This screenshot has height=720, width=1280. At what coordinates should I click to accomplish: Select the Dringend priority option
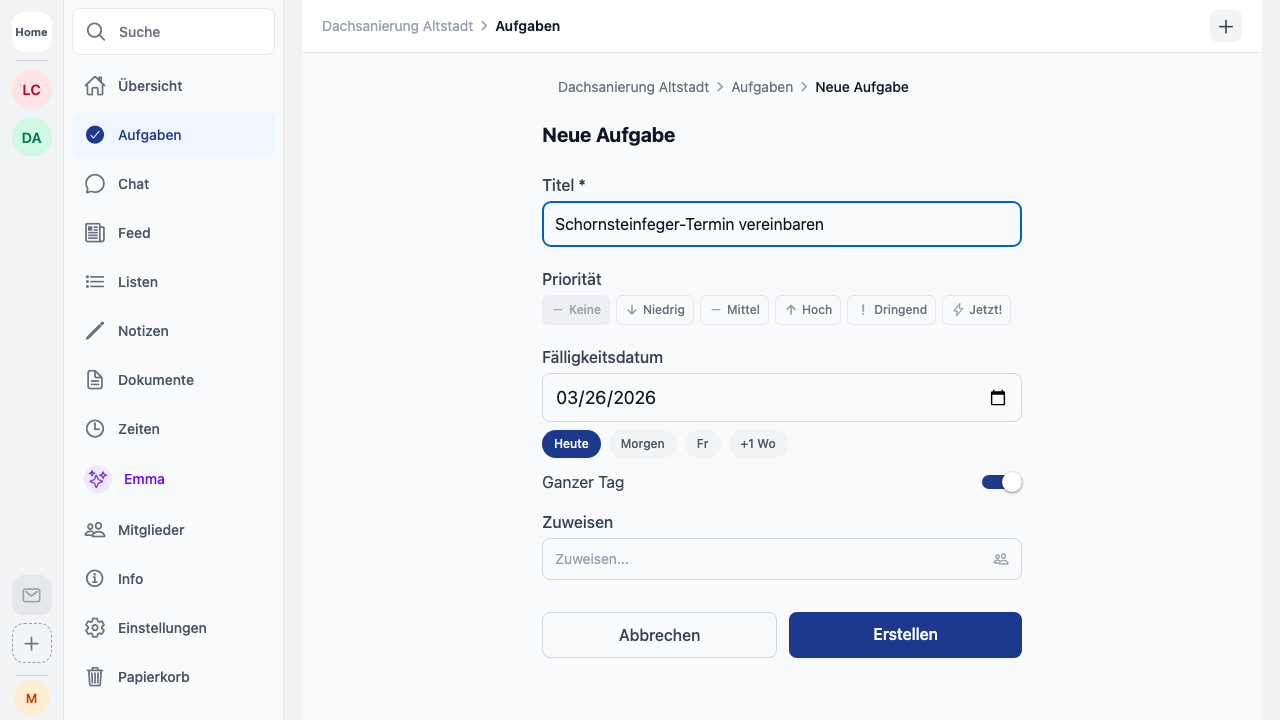coord(892,310)
